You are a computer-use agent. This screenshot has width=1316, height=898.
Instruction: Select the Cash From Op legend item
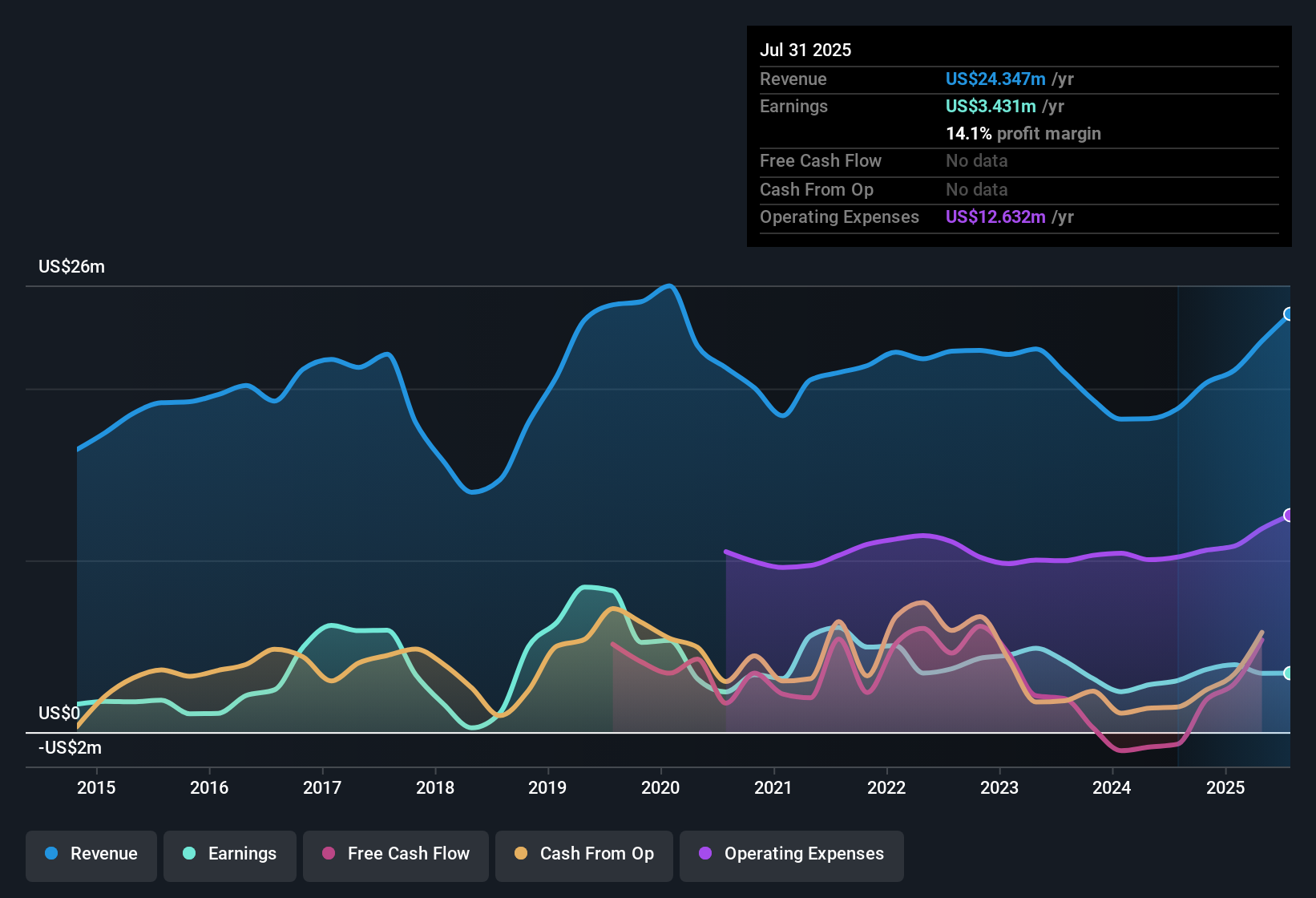click(583, 854)
